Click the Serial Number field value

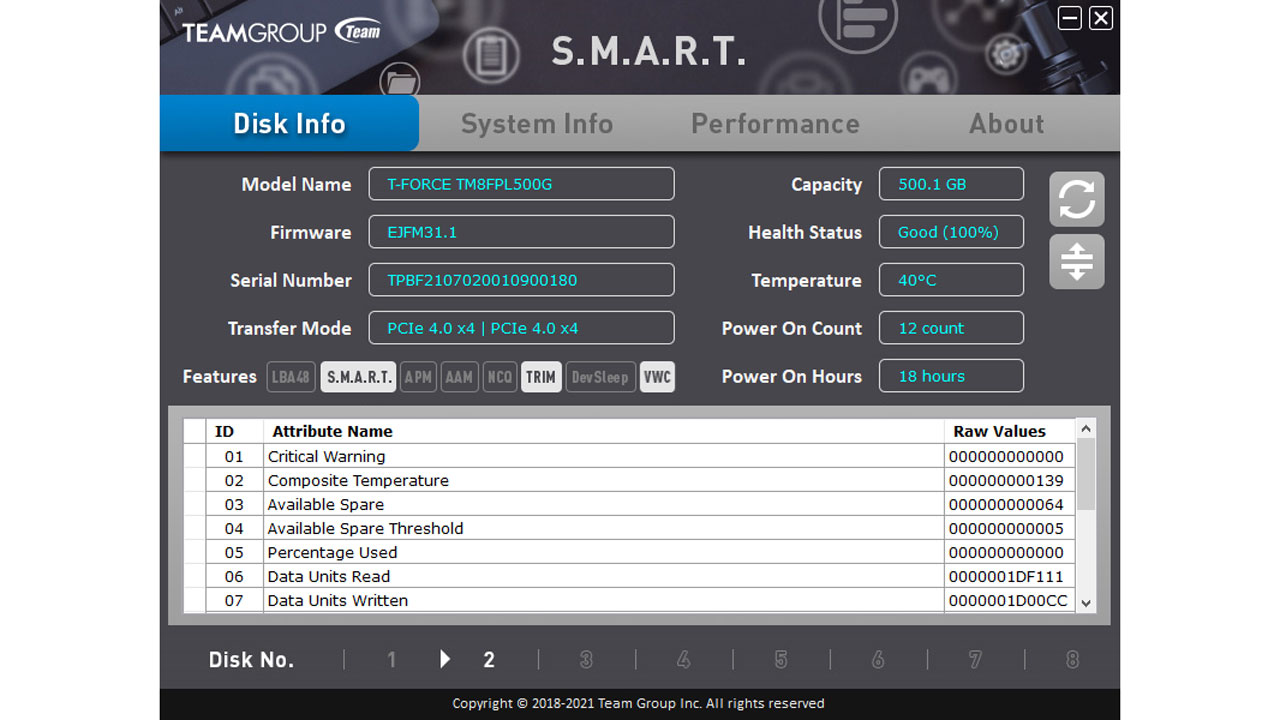tap(522, 280)
